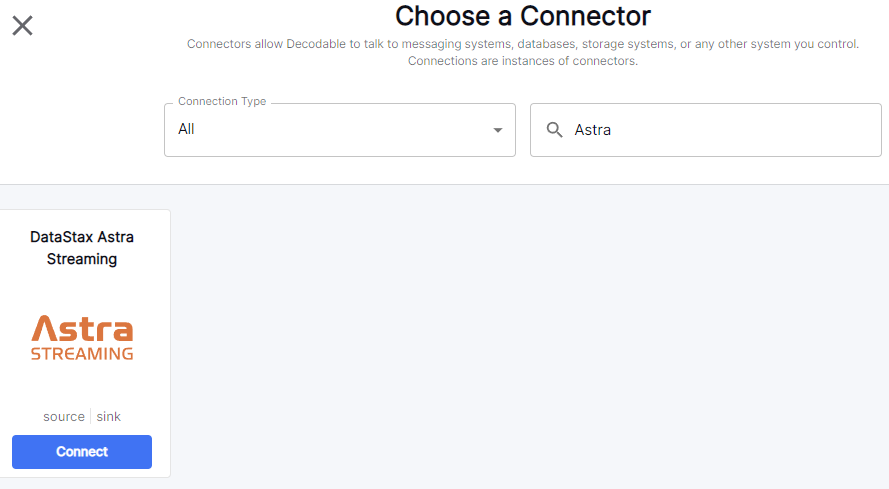889x489 pixels.
Task: Select the "All" value in Connection Type
Action: 187,129
